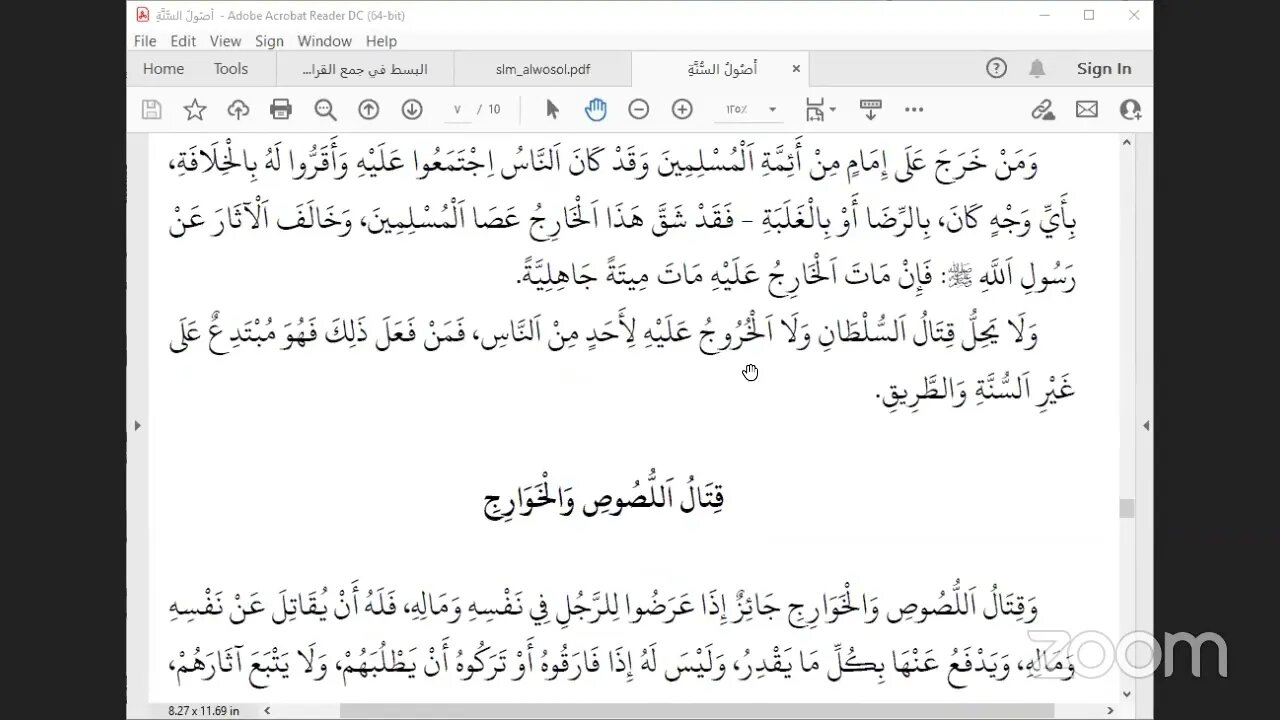Zoom in with plus icon
Screen dimensions: 1280x720
pos(682,110)
